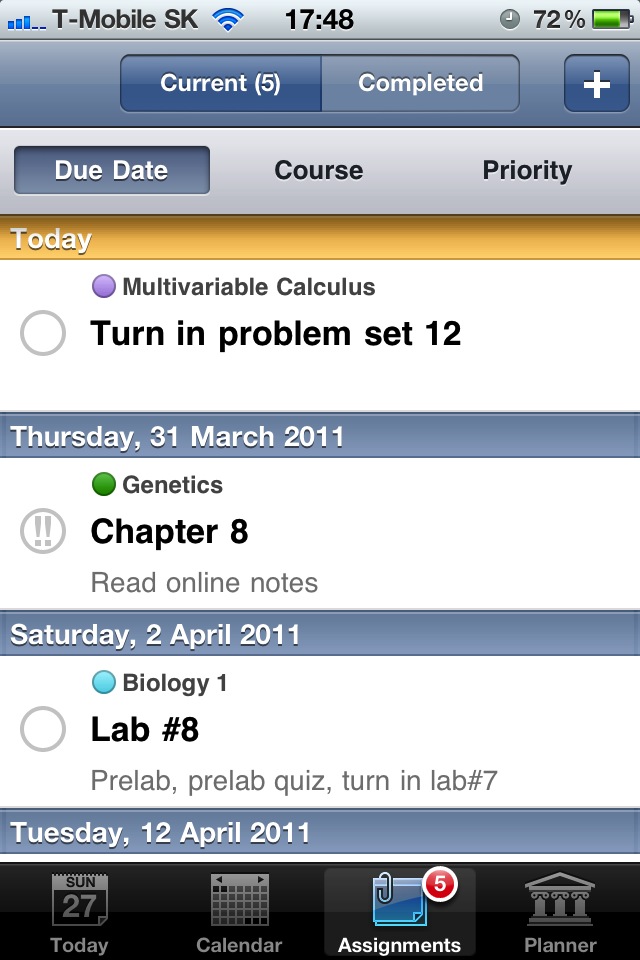This screenshot has height=960, width=640.
Task: Tap the green Genetics color dot
Action: click(x=104, y=485)
